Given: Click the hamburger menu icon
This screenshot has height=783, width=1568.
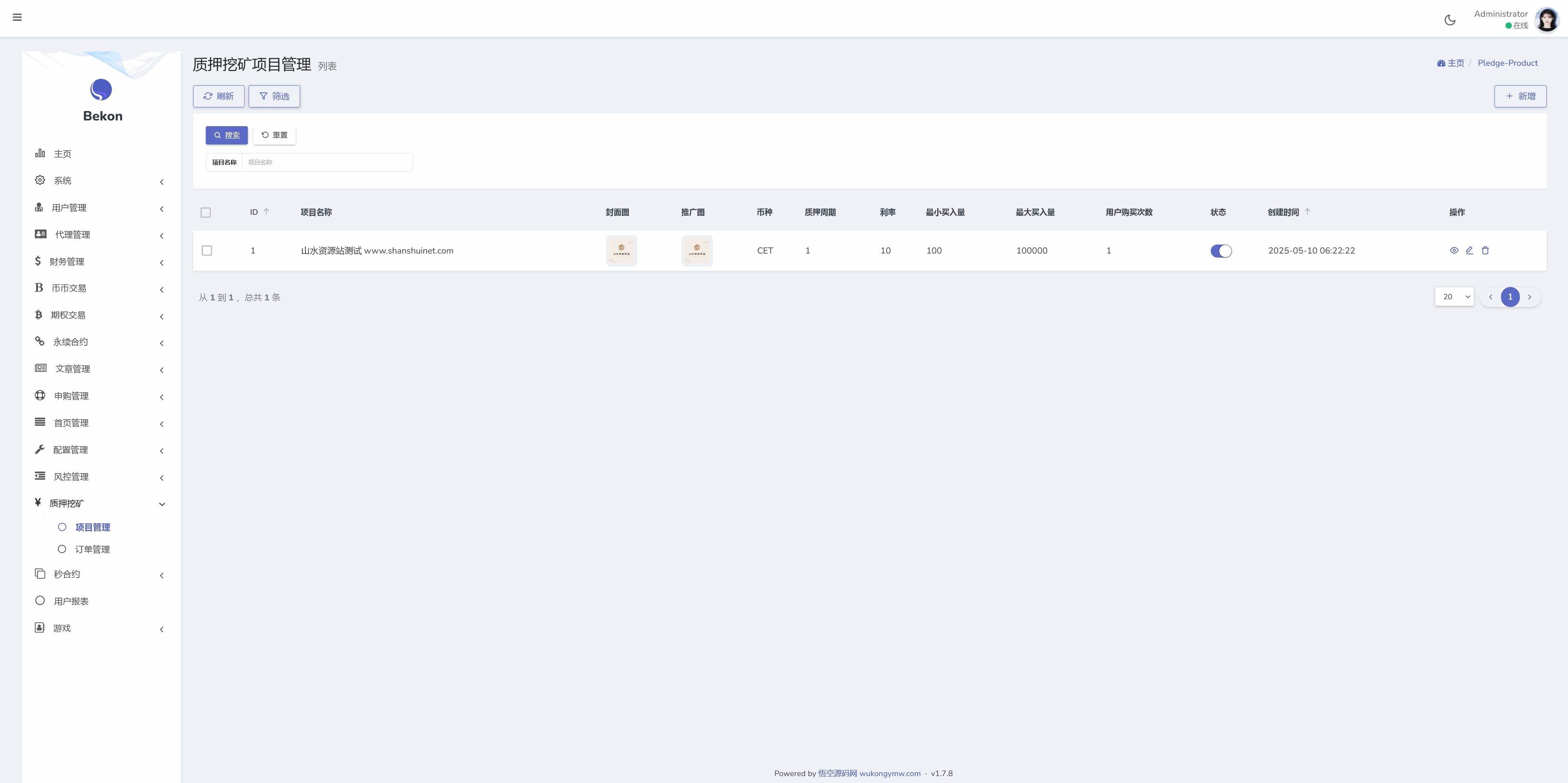Looking at the screenshot, I should tap(17, 17).
